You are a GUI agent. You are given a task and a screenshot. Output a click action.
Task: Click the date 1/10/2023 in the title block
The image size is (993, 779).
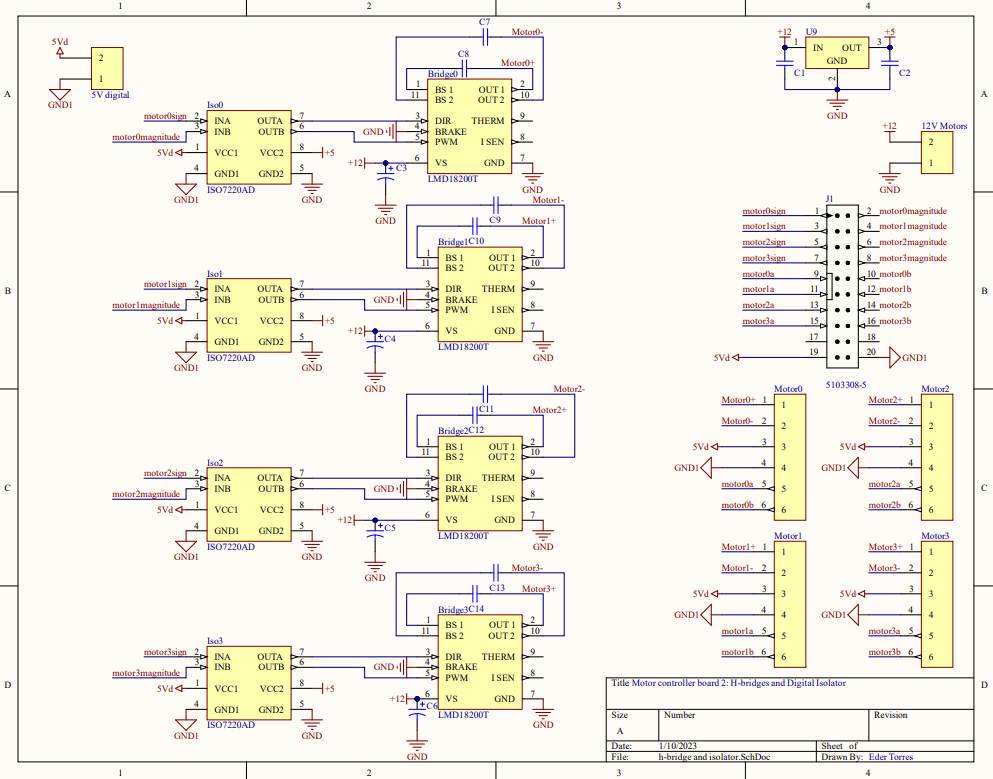677,745
